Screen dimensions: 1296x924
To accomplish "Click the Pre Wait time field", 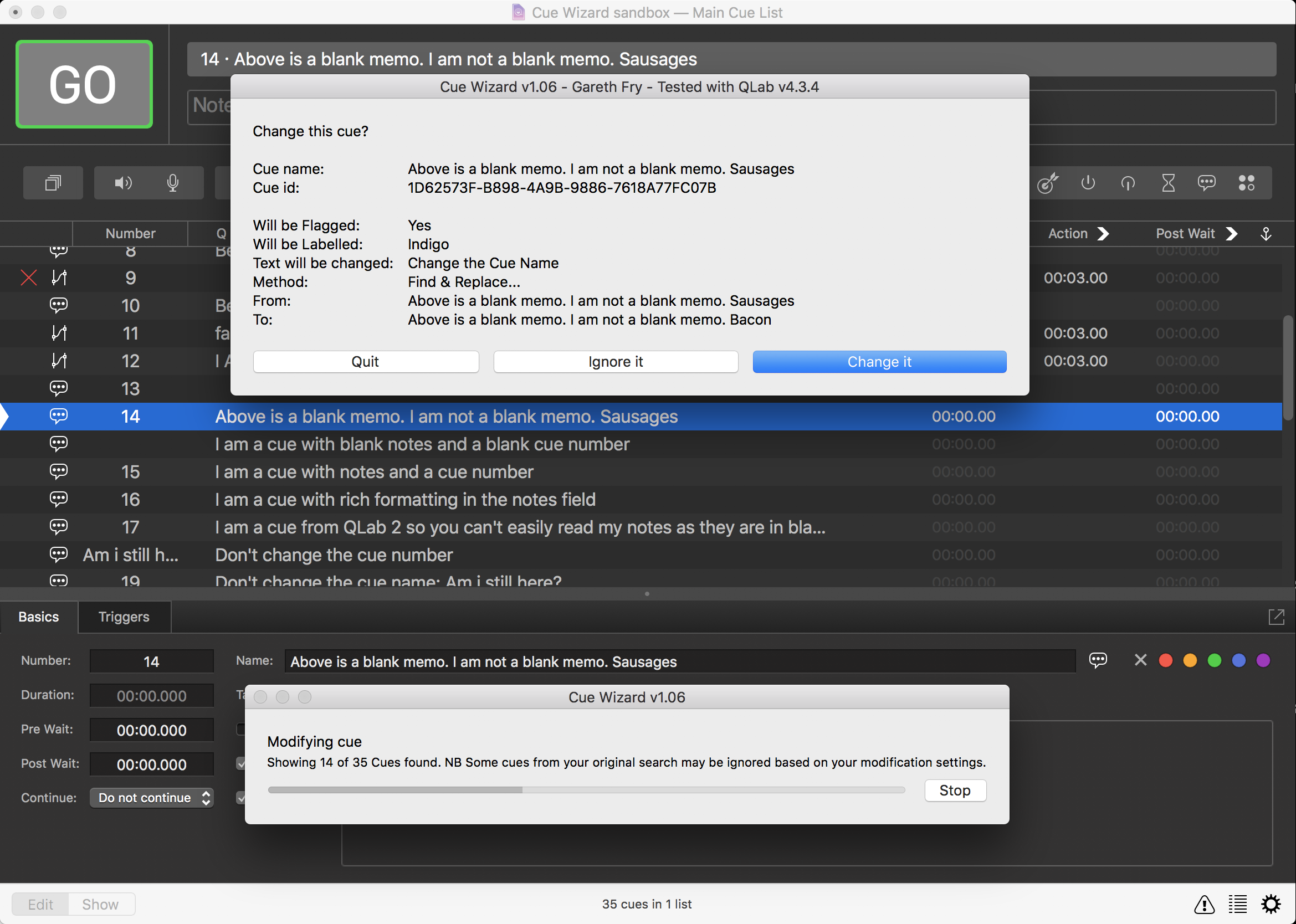I will (x=151, y=730).
